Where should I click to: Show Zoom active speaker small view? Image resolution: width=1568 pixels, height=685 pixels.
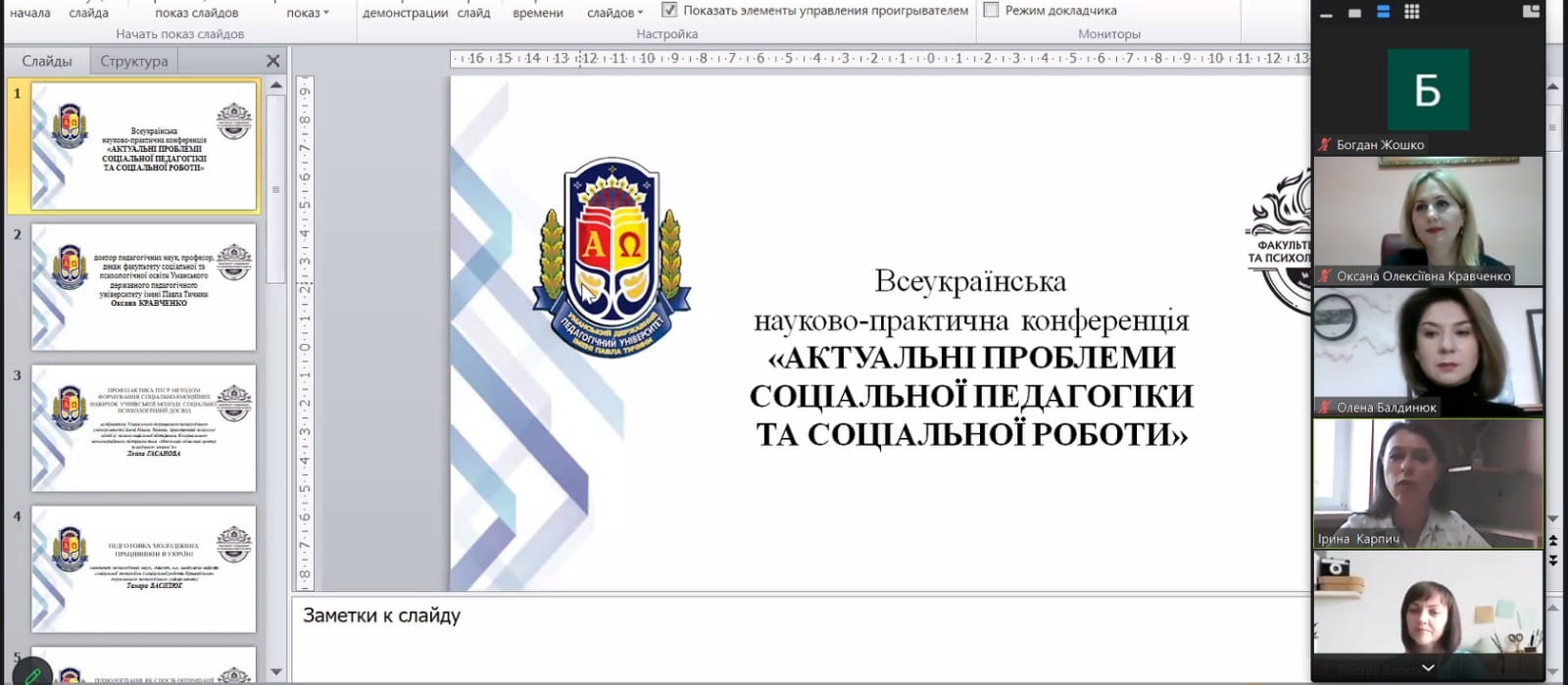pyautogui.click(x=1354, y=13)
